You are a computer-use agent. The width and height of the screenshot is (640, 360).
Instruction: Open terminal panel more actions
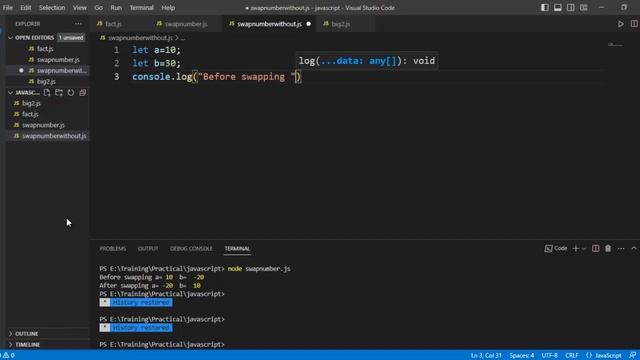click(x=621, y=248)
